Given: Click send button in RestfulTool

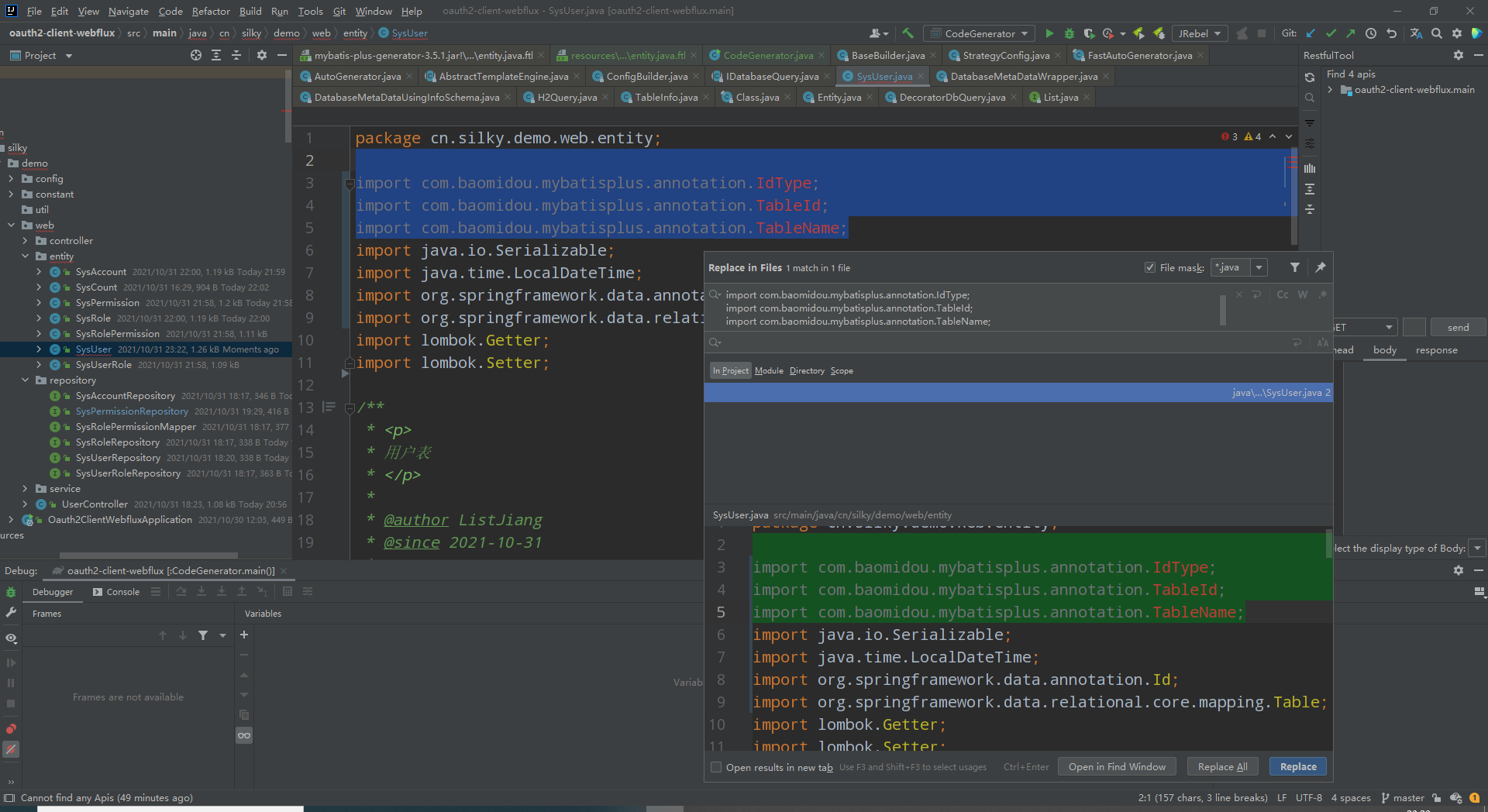Looking at the screenshot, I should pos(1458,327).
